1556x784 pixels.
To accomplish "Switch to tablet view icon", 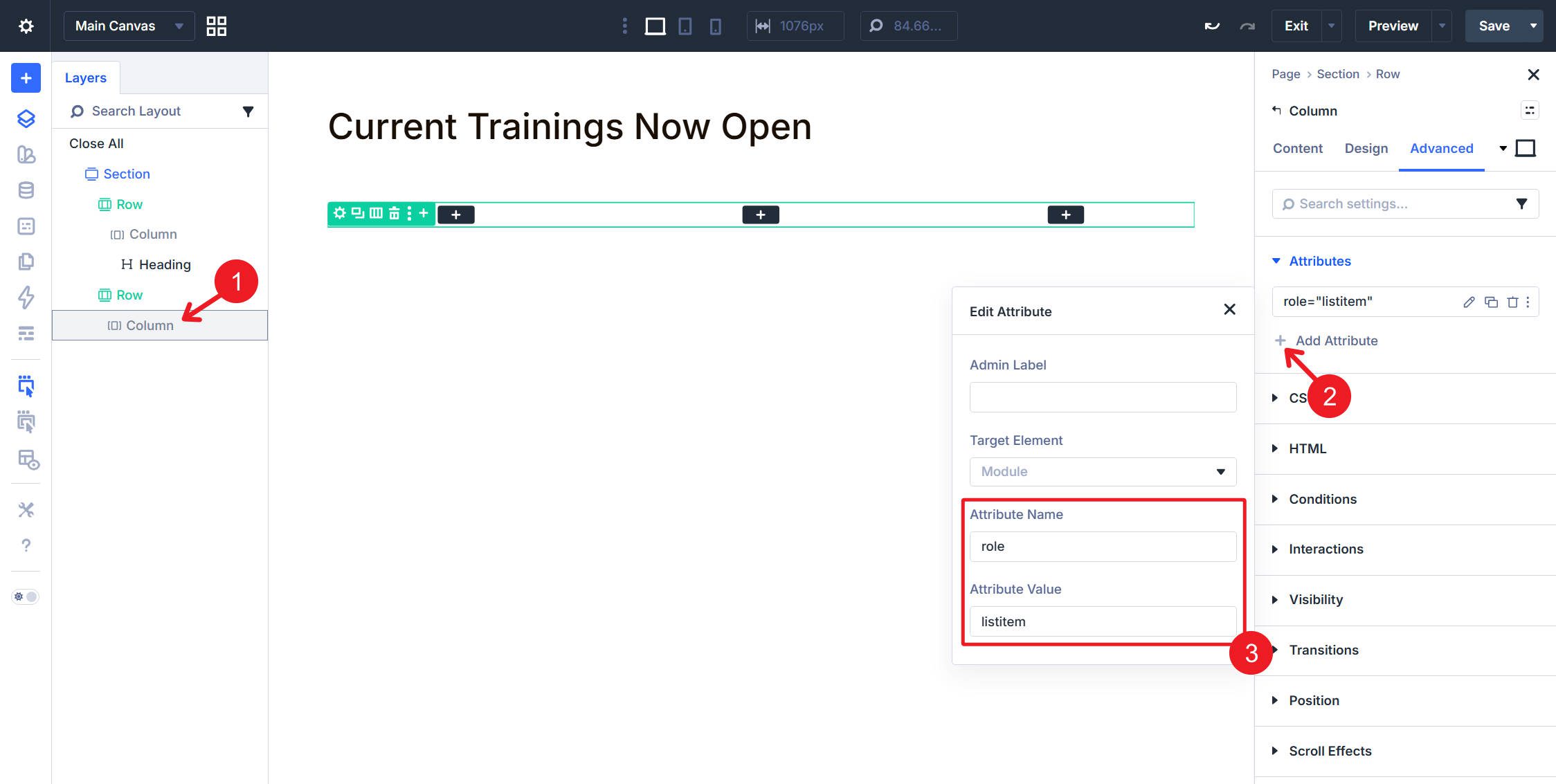I will pos(685,26).
